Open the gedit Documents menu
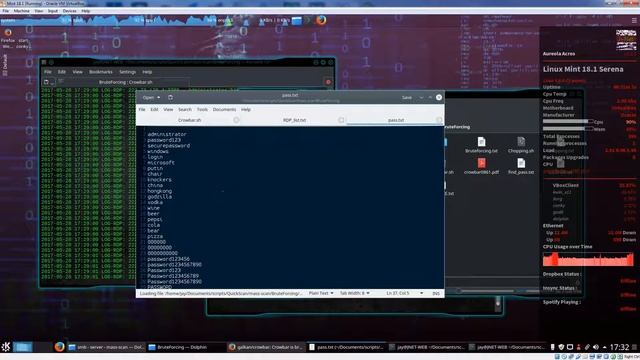 [x=224, y=109]
